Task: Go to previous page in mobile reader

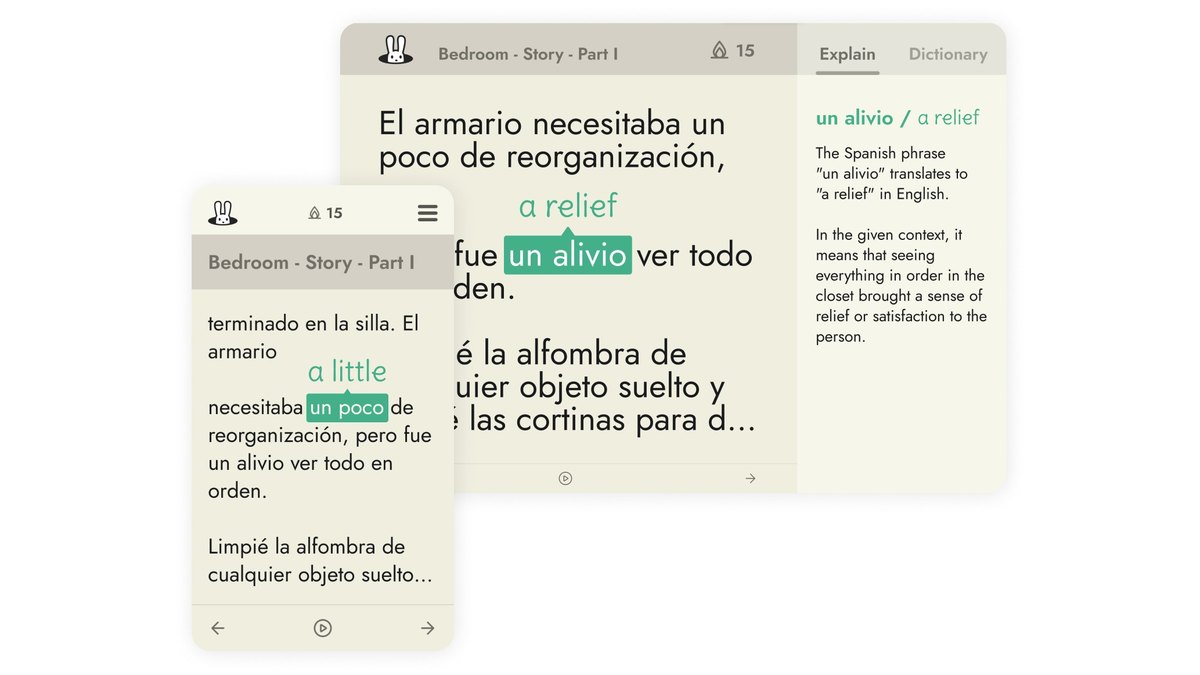Action: coord(218,628)
